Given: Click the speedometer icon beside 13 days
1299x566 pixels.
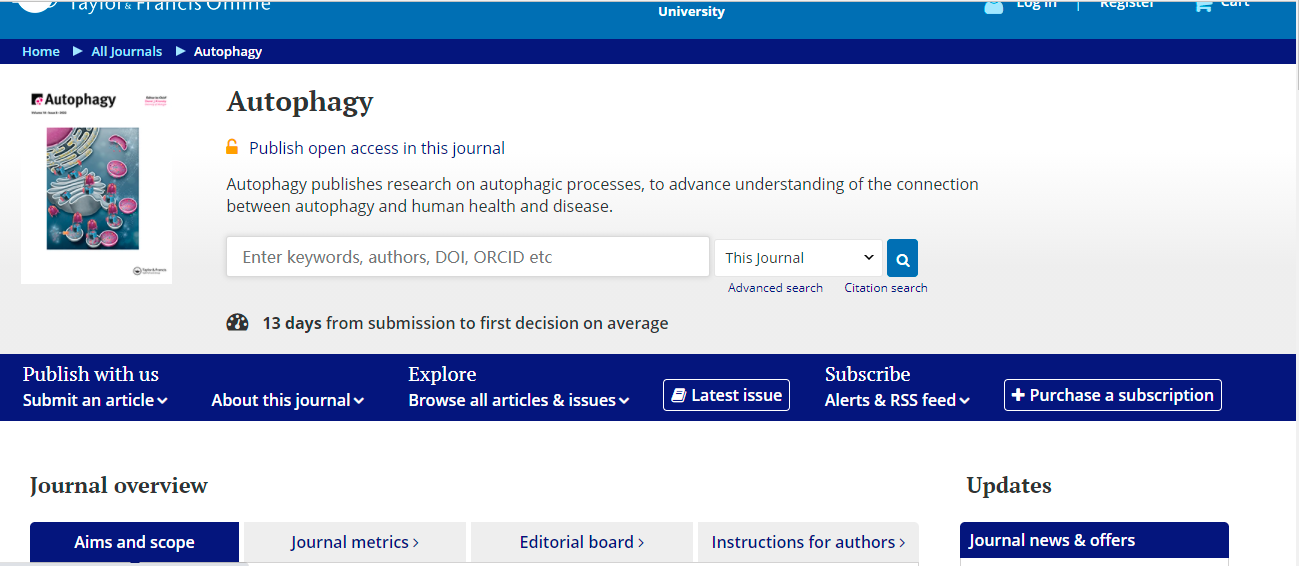Looking at the screenshot, I should pyautogui.click(x=237, y=323).
